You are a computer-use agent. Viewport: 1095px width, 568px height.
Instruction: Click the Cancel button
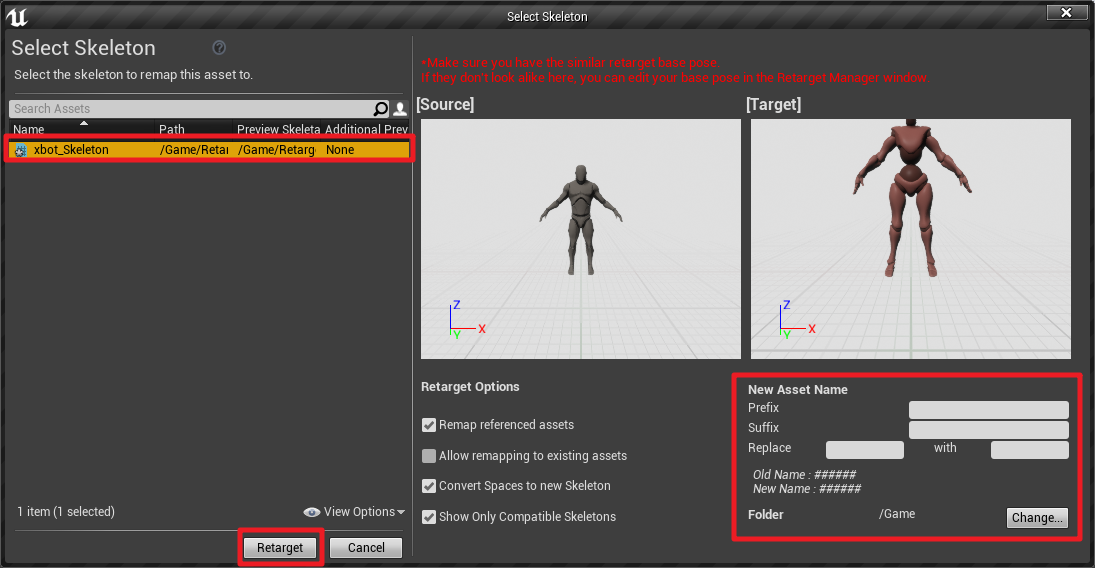(x=366, y=548)
